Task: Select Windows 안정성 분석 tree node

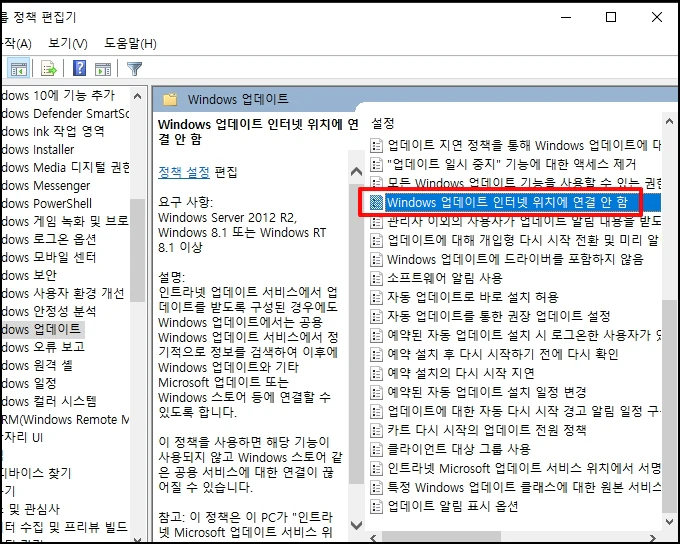Action: [x=48, y=311]
